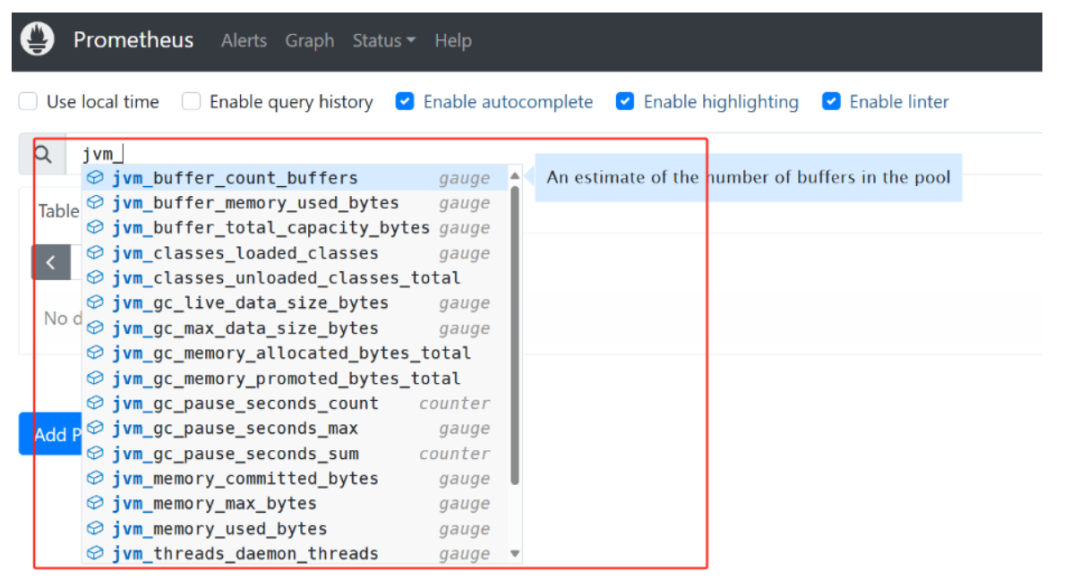Click the Prometheus flame logo
The image size is (1080, 587).
pos(37,39)
